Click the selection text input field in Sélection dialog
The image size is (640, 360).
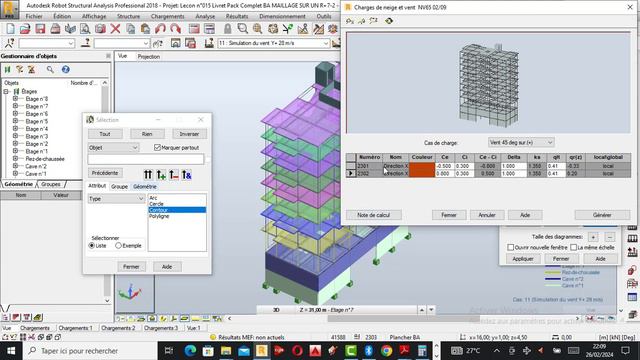pyautogui.click(x=146, y=159)
